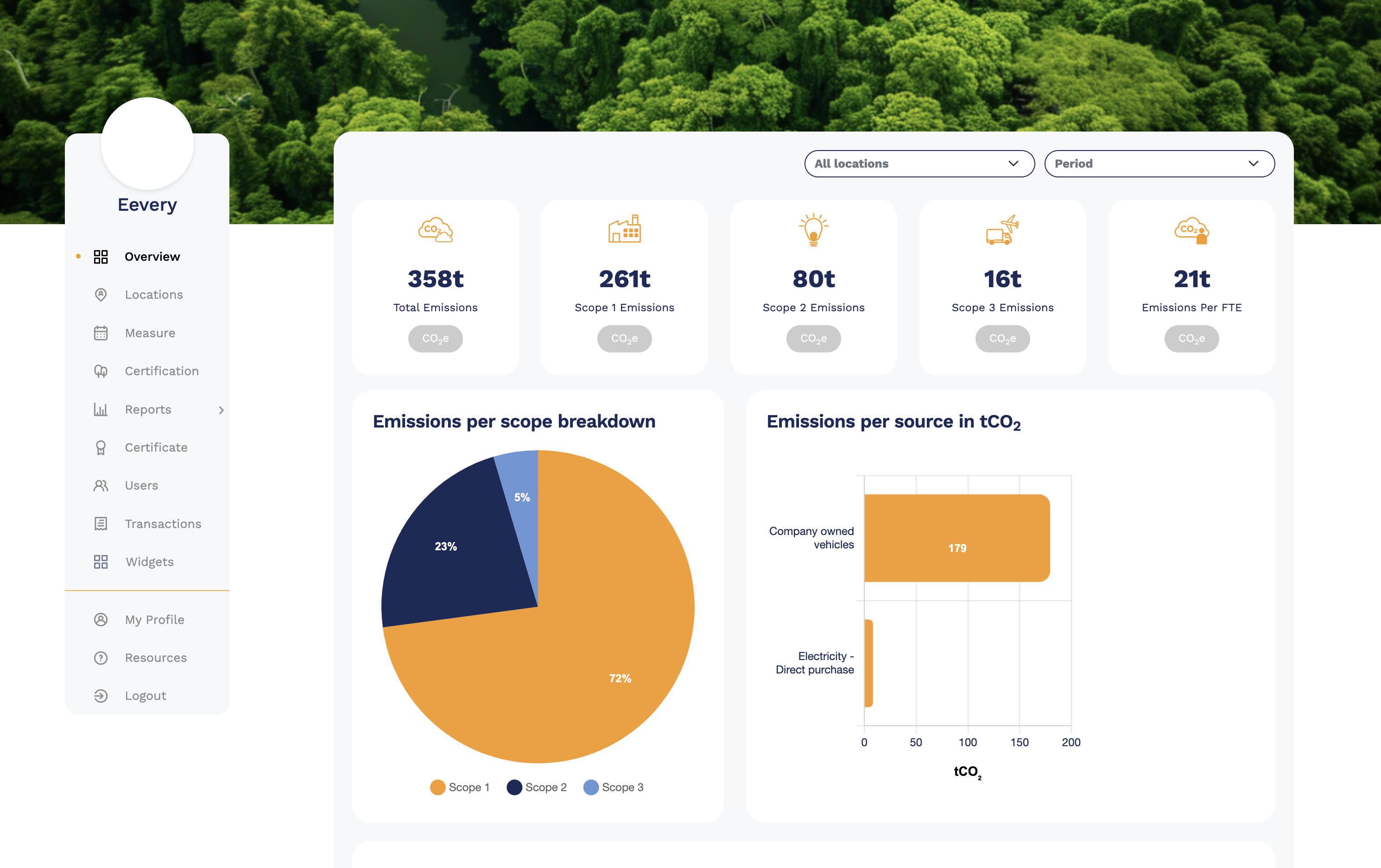1381x868 pixels.
Task: Click the Logout arrow icon
Action: pos(101,696)
